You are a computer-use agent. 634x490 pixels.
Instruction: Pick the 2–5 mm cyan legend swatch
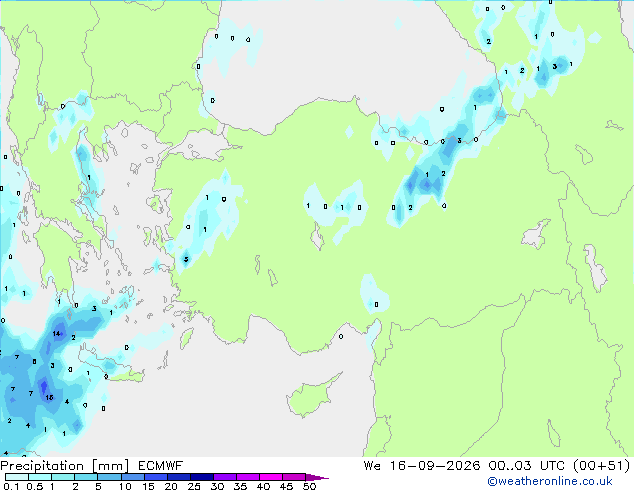pyautogui.click(x=87, y=477)
